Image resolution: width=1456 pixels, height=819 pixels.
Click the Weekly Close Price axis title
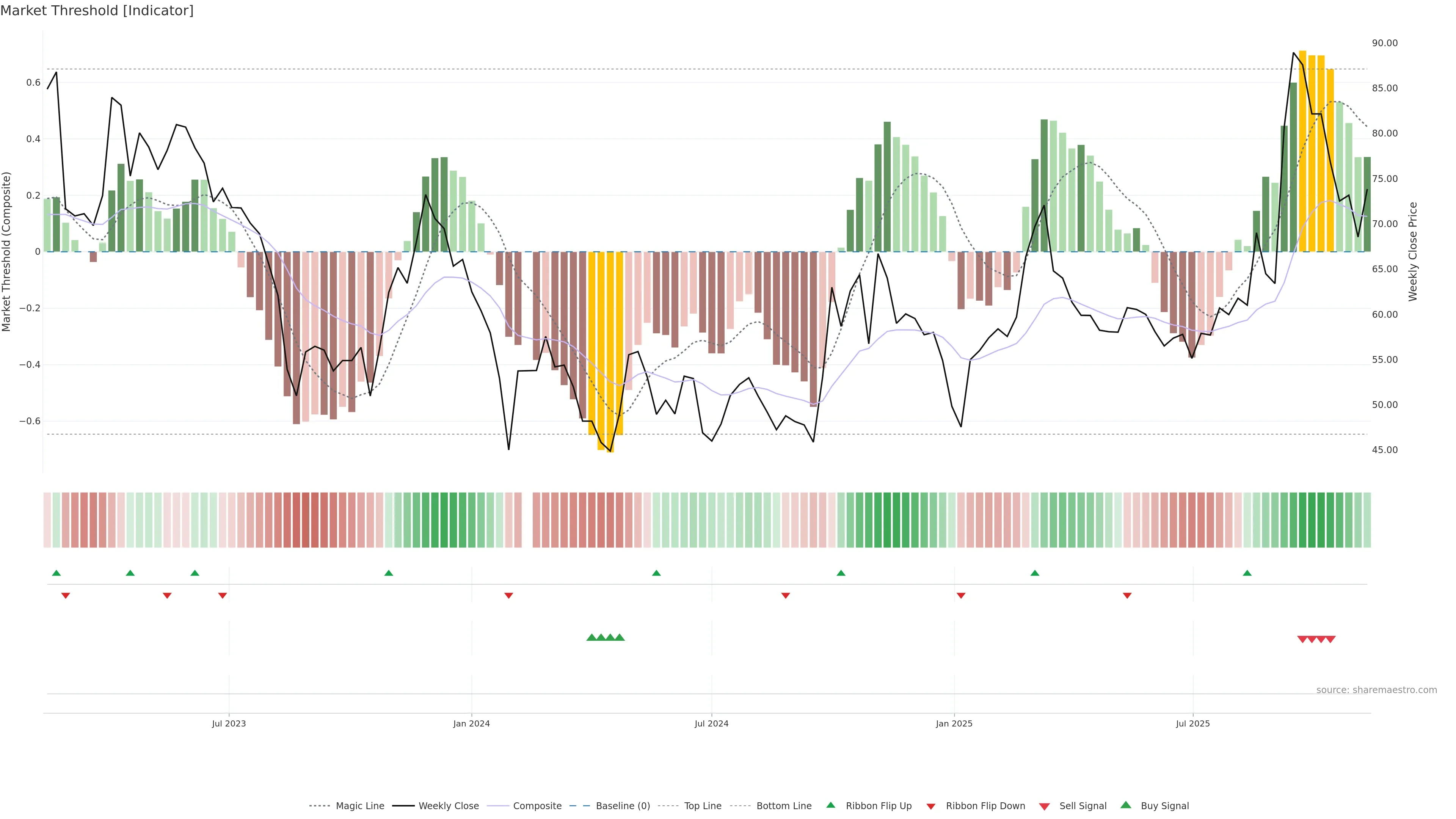tap(1413, 251)
